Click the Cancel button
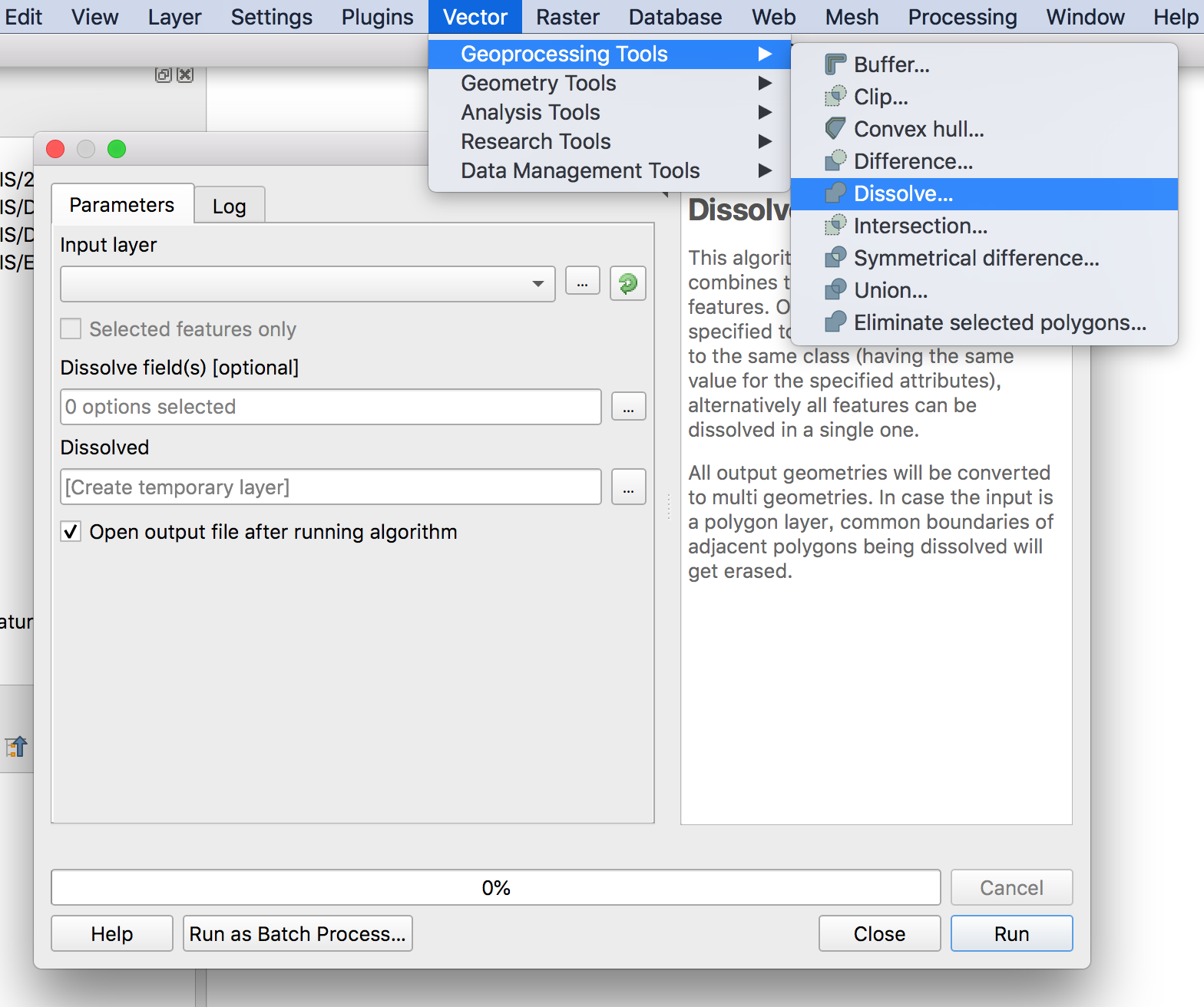Viewport: 1204px width, 1007px height. click(1012, 887)
